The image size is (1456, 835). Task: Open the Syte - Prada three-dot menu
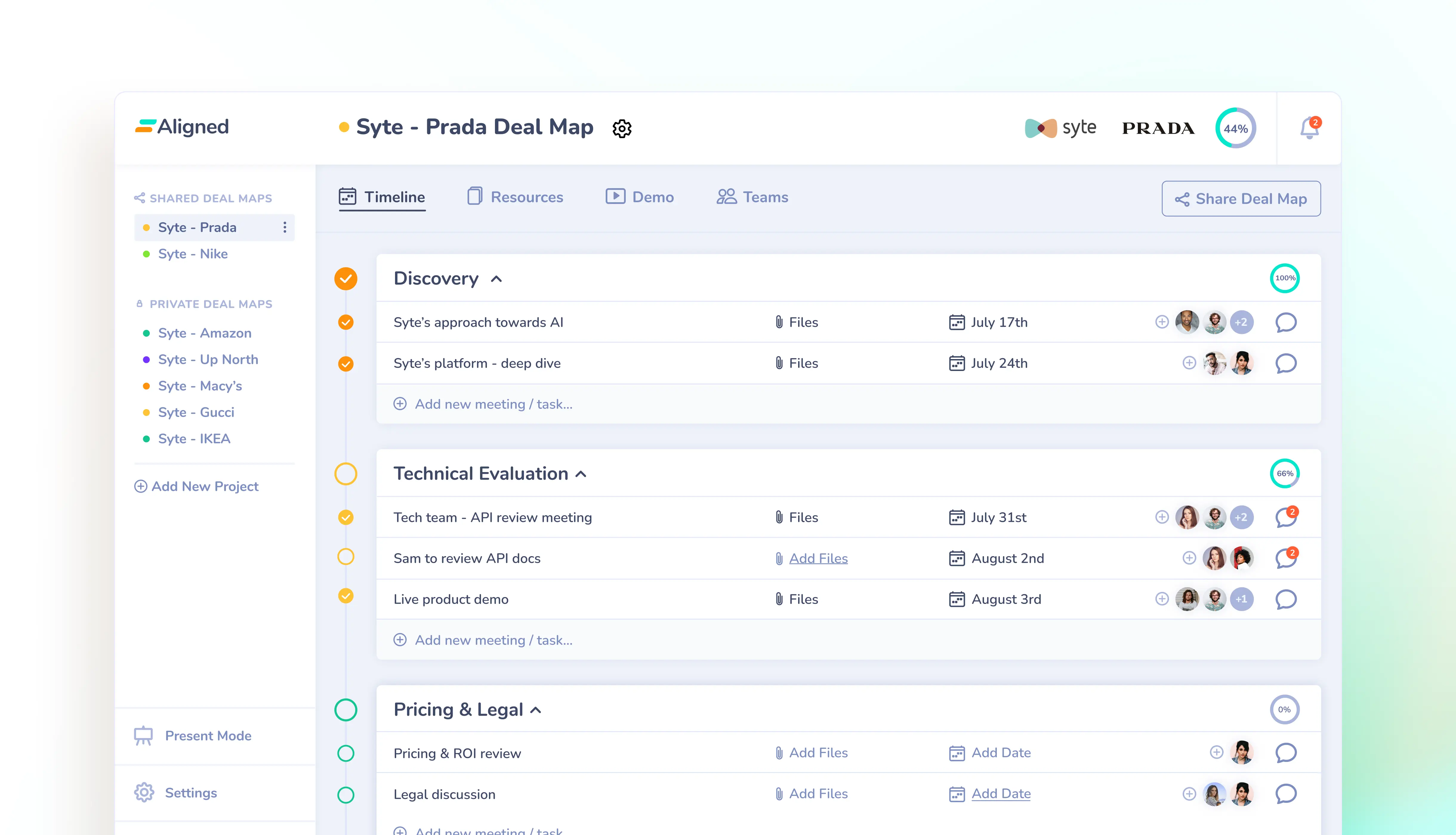[285, 228]
